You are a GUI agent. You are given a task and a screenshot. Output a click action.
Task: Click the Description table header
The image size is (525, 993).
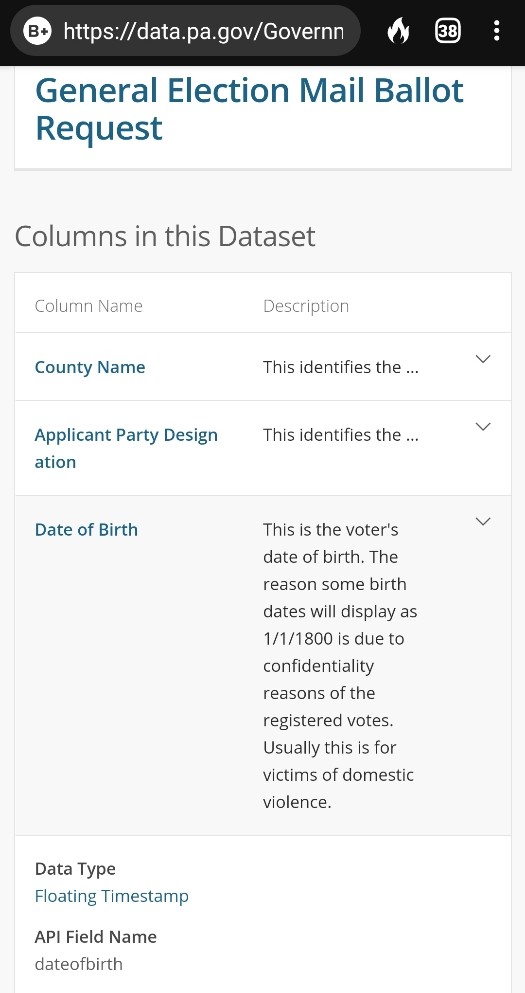click(x=306, y=306)
